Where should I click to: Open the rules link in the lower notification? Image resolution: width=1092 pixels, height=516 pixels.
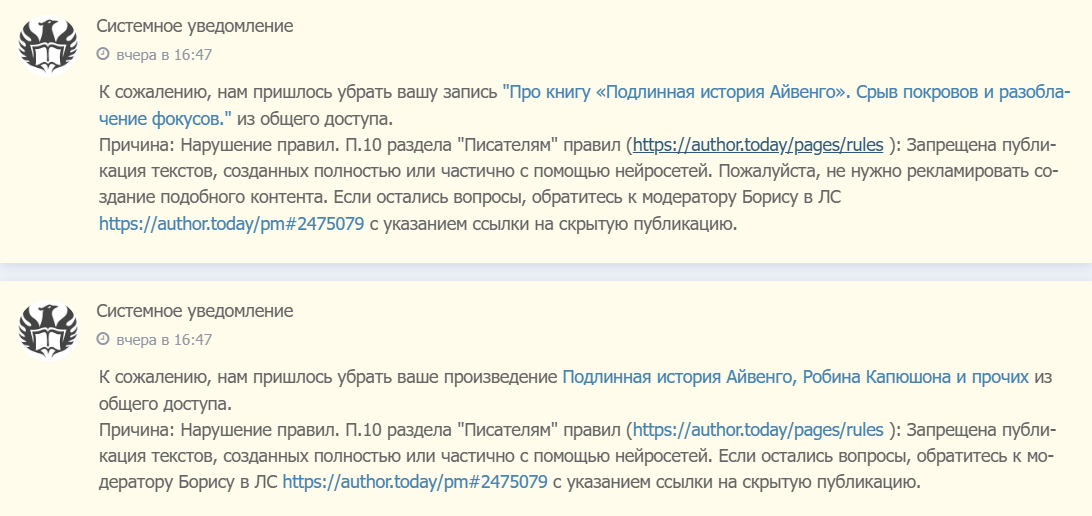tap(758, 430)
